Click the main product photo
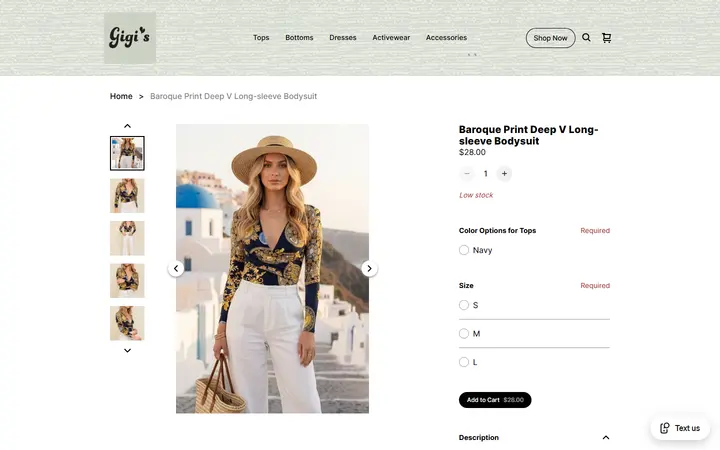This screenshot has height=450, width=720. [272, 269]
